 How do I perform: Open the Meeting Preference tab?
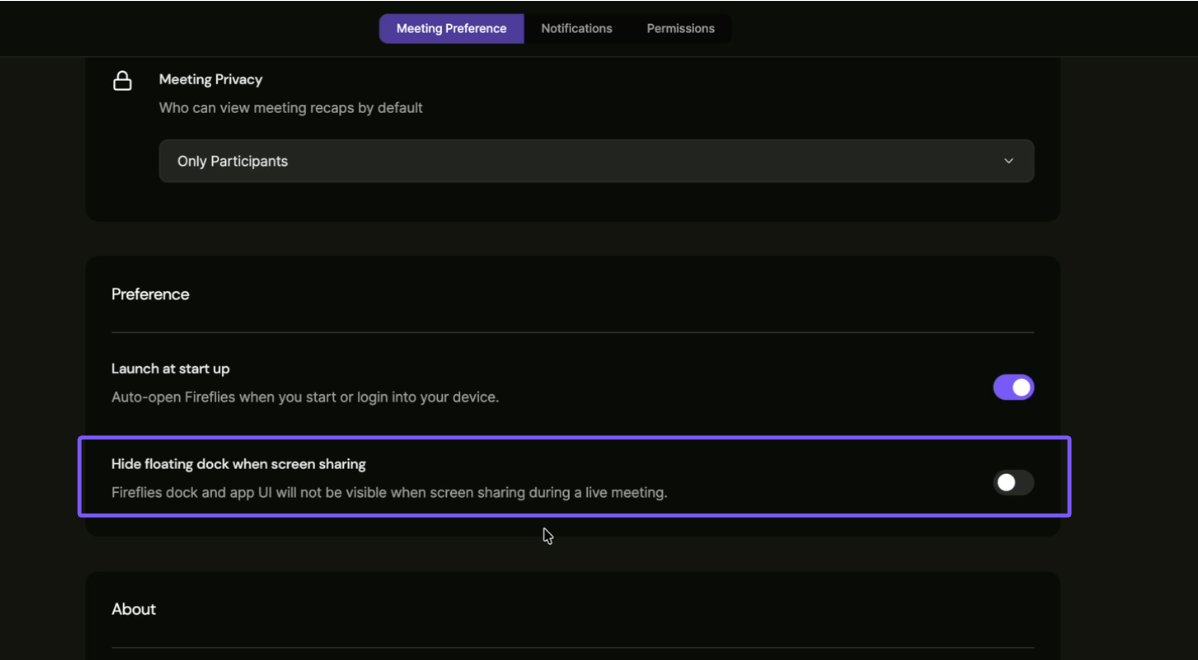[x=451, y=28]
